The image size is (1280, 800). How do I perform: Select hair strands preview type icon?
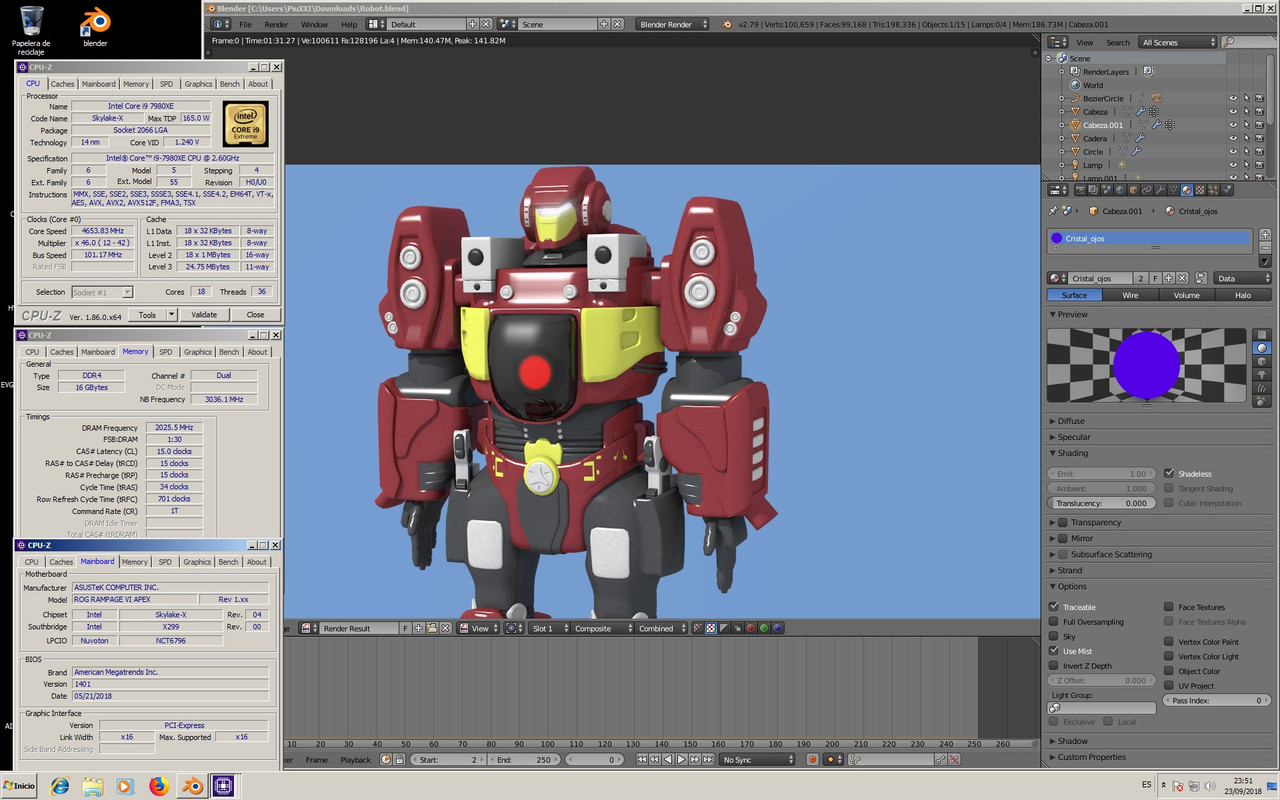[1262, 387]
